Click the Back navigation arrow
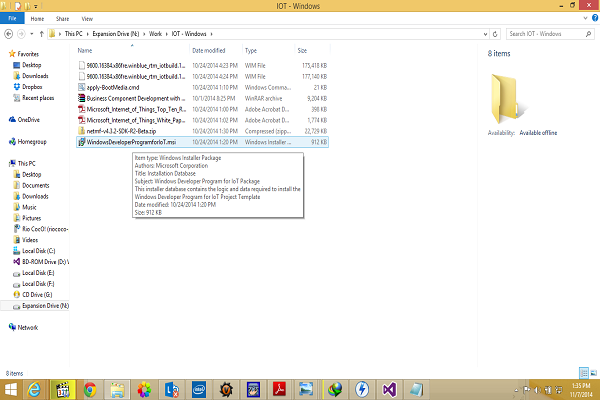Viewport: 600px width, 400px height. point(8,34)
